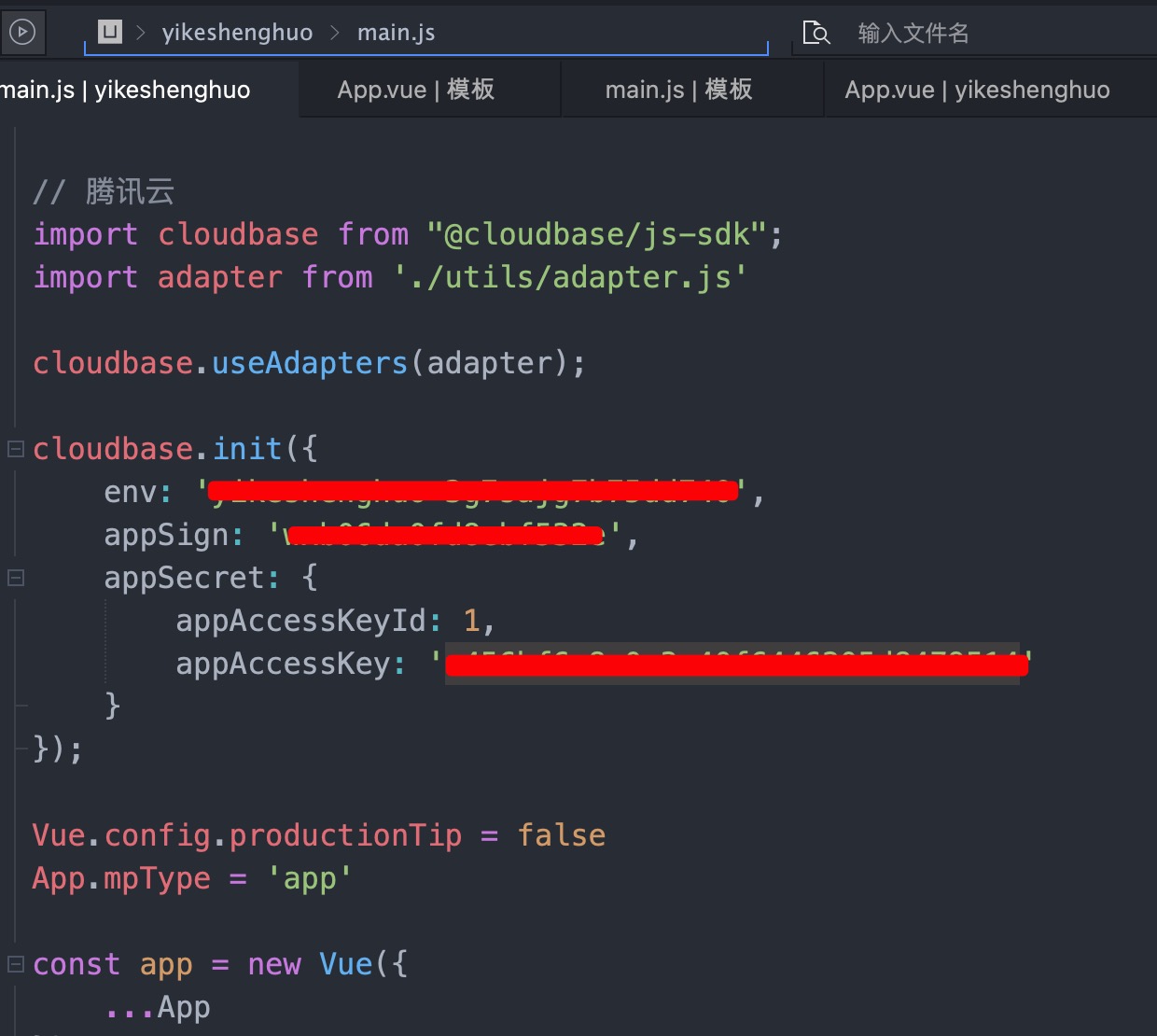This screenshot has width=1157, height=1036.
Task: Go to App.vue | yikeshenghuo tab
Action: [x=977, y=90]
